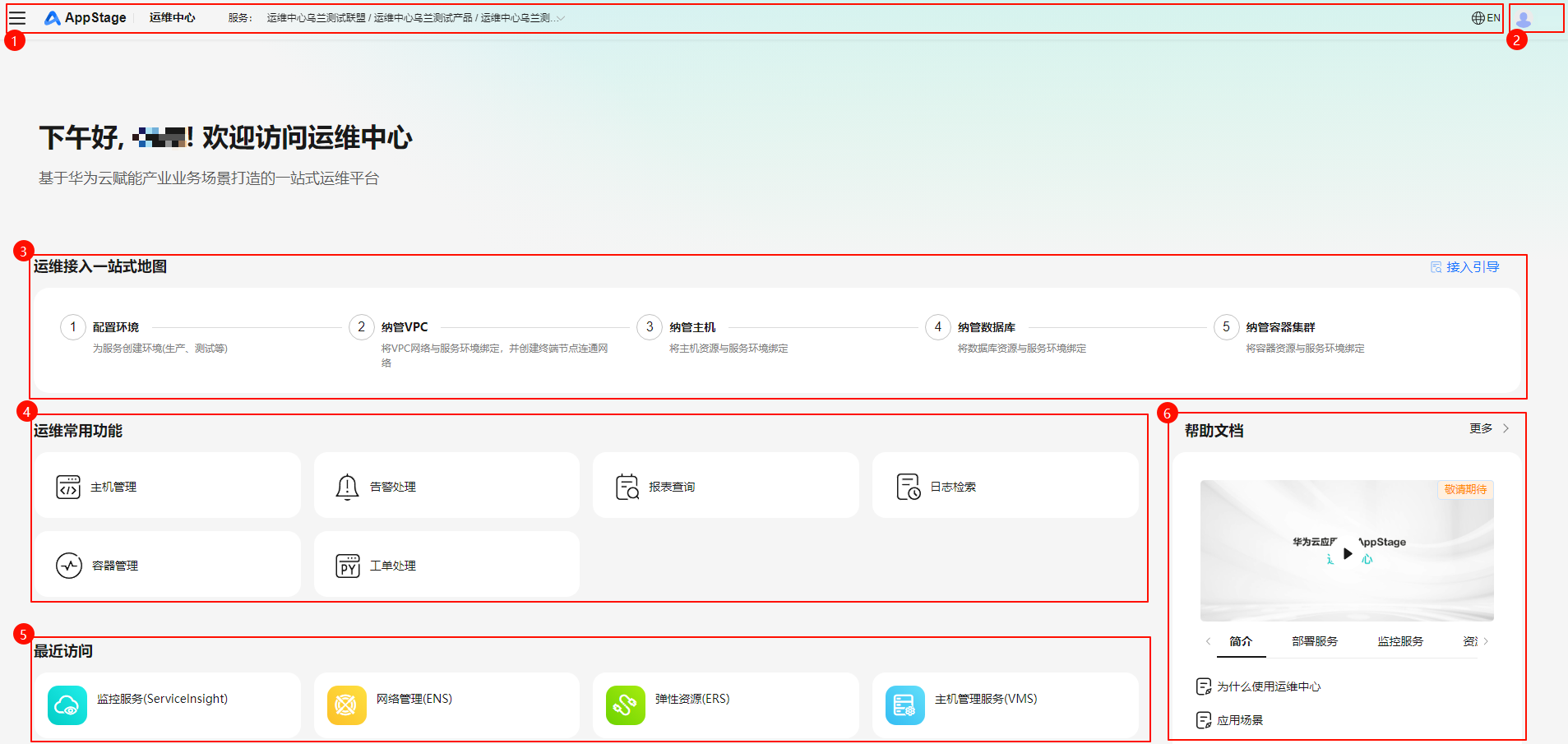Viewport: 1568px width, 744px height.
Task: Switch to the 部署服务 help tab
Action: pyautogui.click(x=1314, y=641)
